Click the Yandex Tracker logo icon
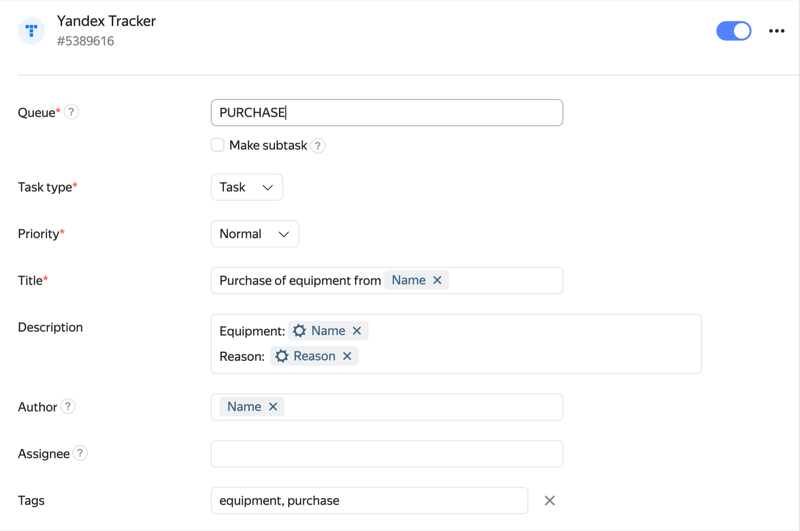This screenshot has width=800, height=531. [x=32, y=31]
